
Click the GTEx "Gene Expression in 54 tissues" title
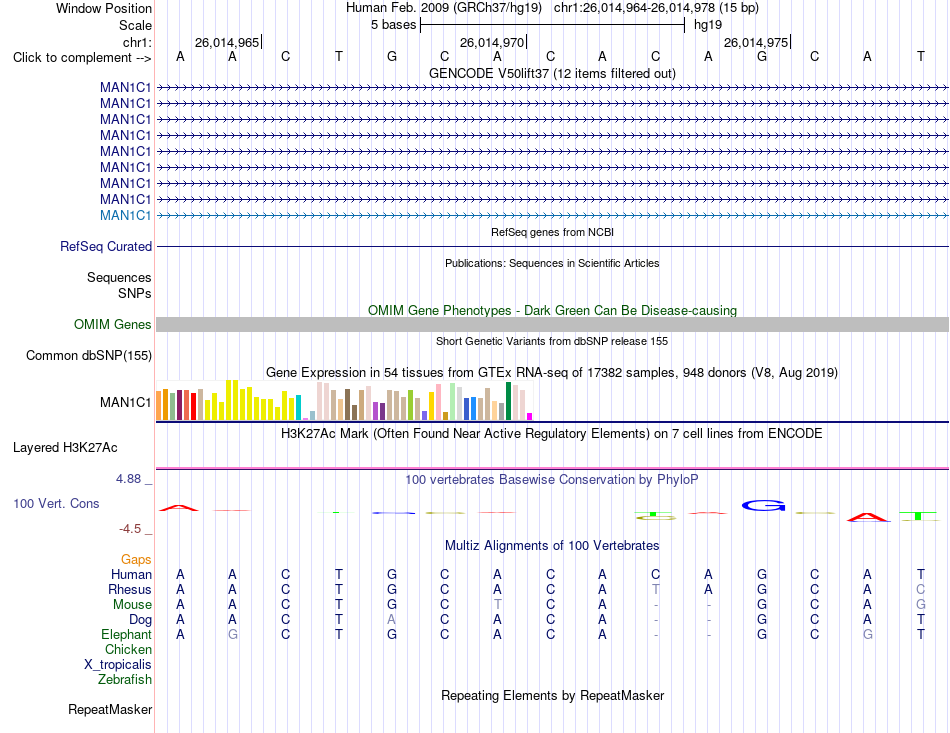552,373
